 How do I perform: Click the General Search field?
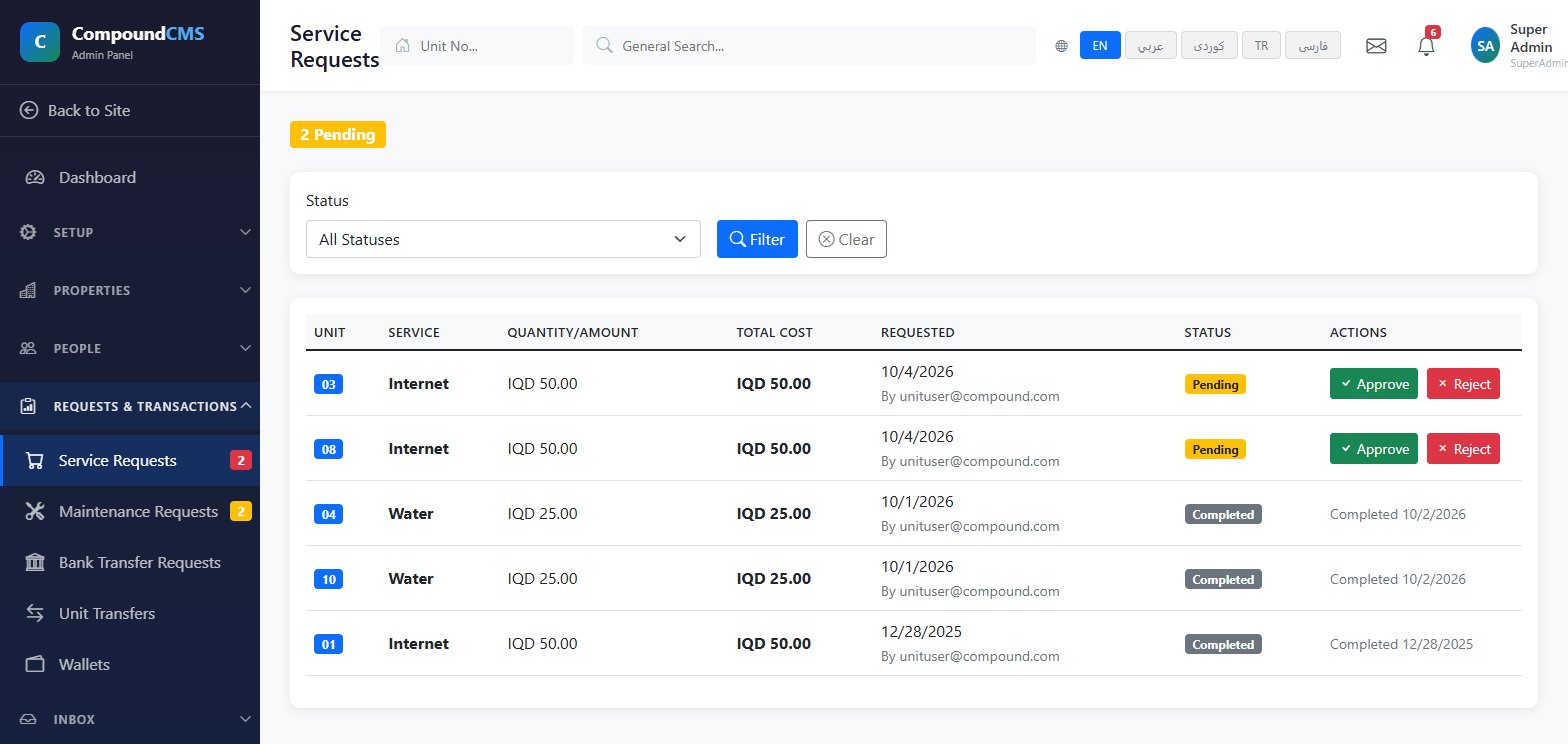pos(809,46)
